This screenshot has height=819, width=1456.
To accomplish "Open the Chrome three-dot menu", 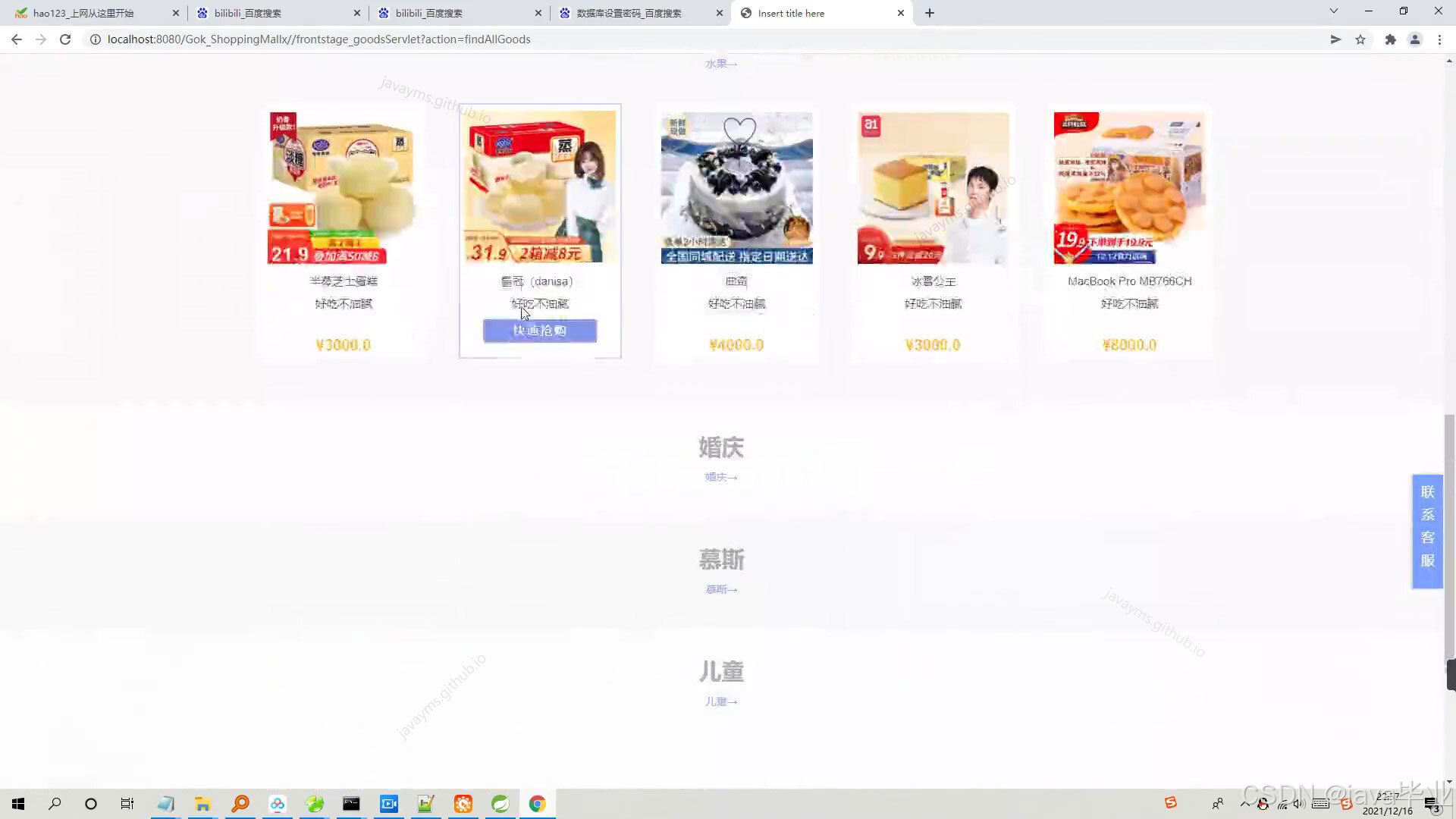I will (x=1439, y=39).
